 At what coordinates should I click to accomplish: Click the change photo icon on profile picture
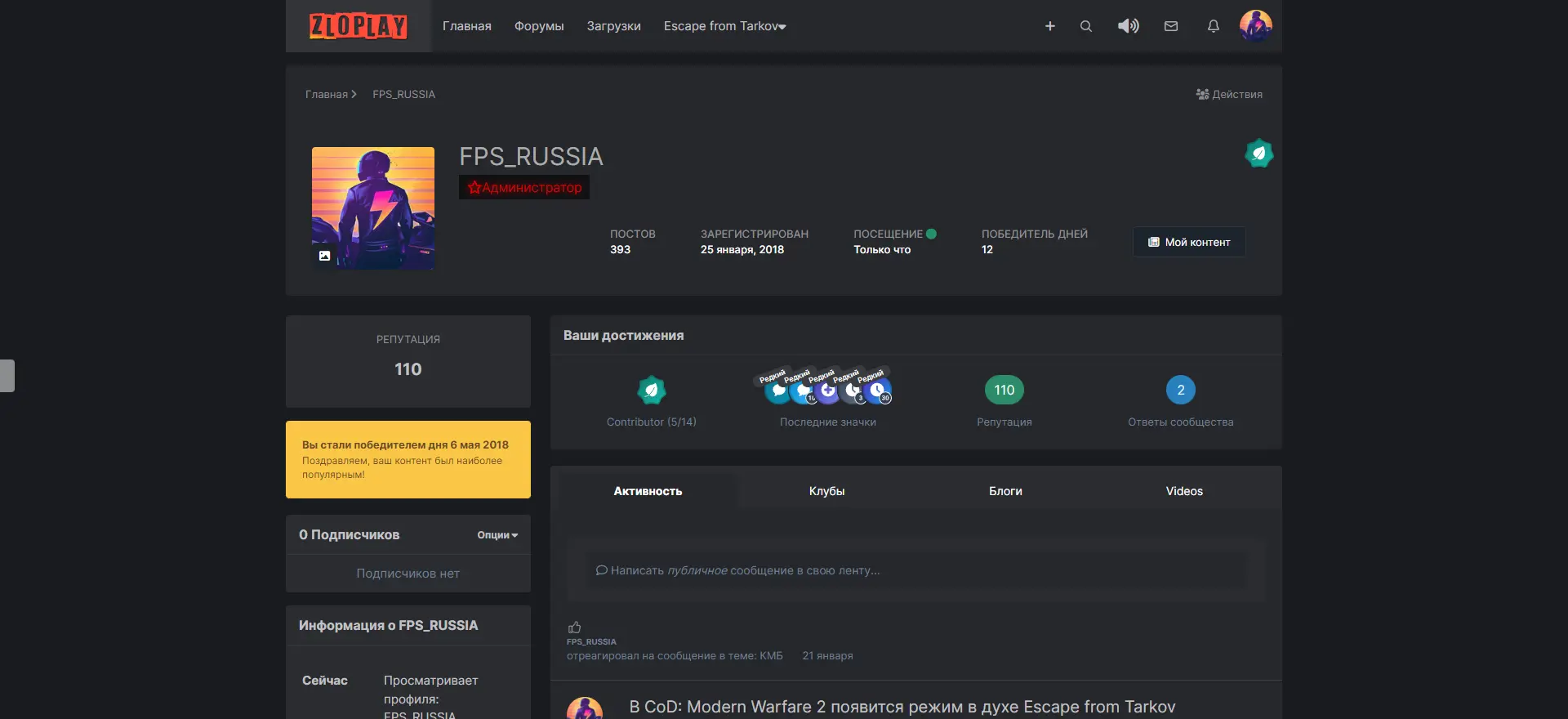324,256
